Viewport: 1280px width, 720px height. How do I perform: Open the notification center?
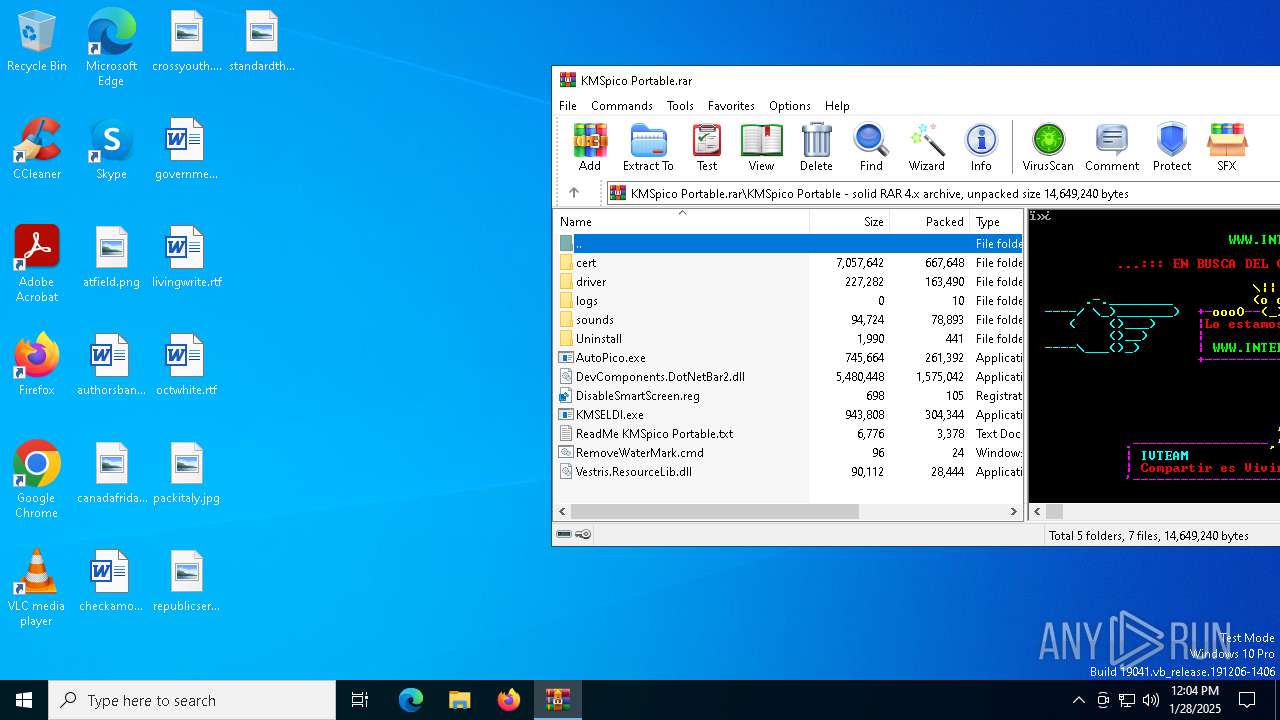tap(1247, 700)
